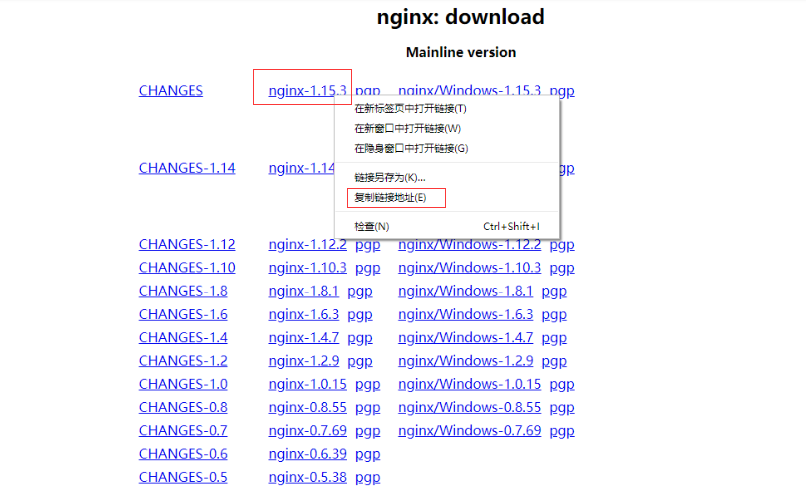806x501 pixels.
Task: Open pgp link next to nginx-1.12.2
Action: (368, 245)
